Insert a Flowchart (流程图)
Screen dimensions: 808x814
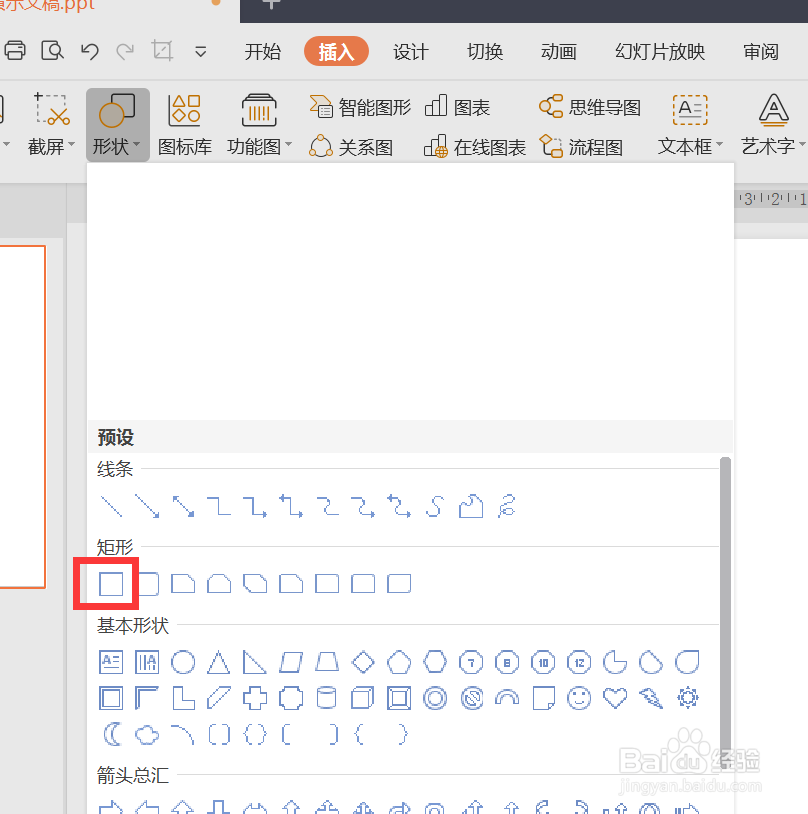[x=581, y=147]
